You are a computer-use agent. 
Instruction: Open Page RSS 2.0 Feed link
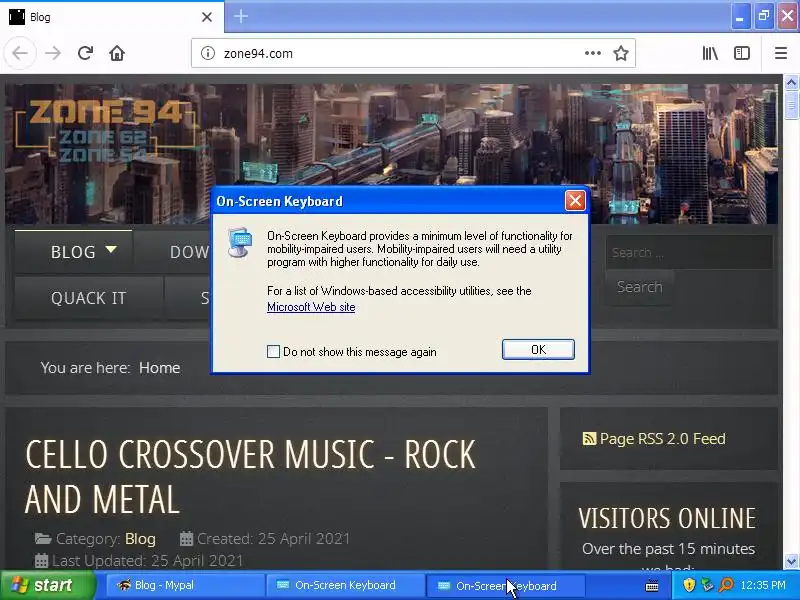(x=662, y=439)
